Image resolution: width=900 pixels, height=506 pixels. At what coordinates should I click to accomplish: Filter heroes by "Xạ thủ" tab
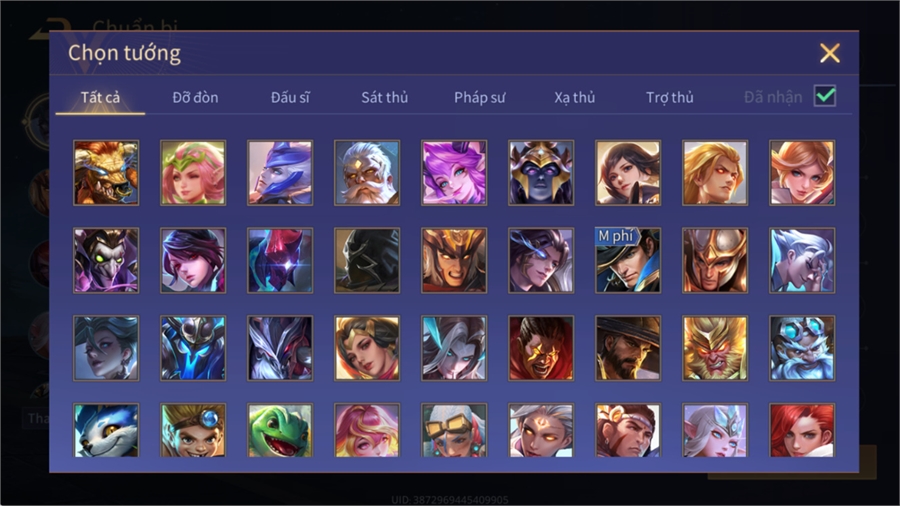[575, 98]
